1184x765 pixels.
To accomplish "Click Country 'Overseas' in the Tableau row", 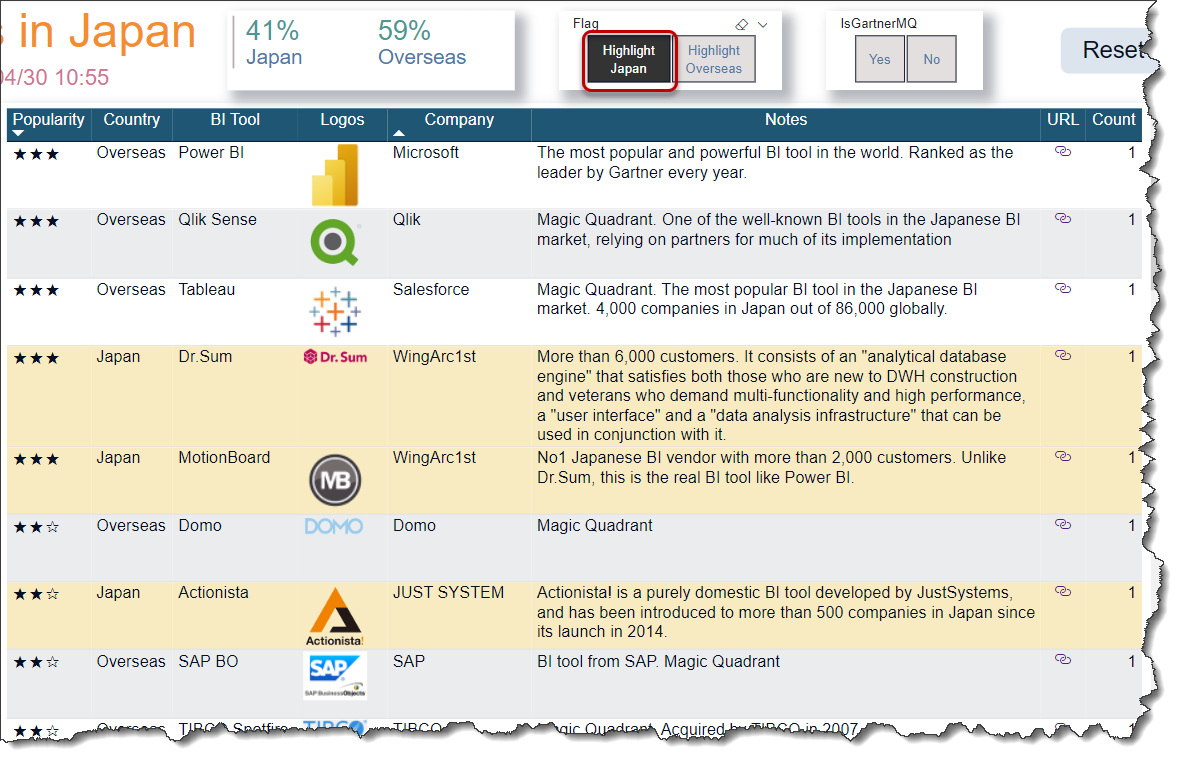I will pos(131,289).
